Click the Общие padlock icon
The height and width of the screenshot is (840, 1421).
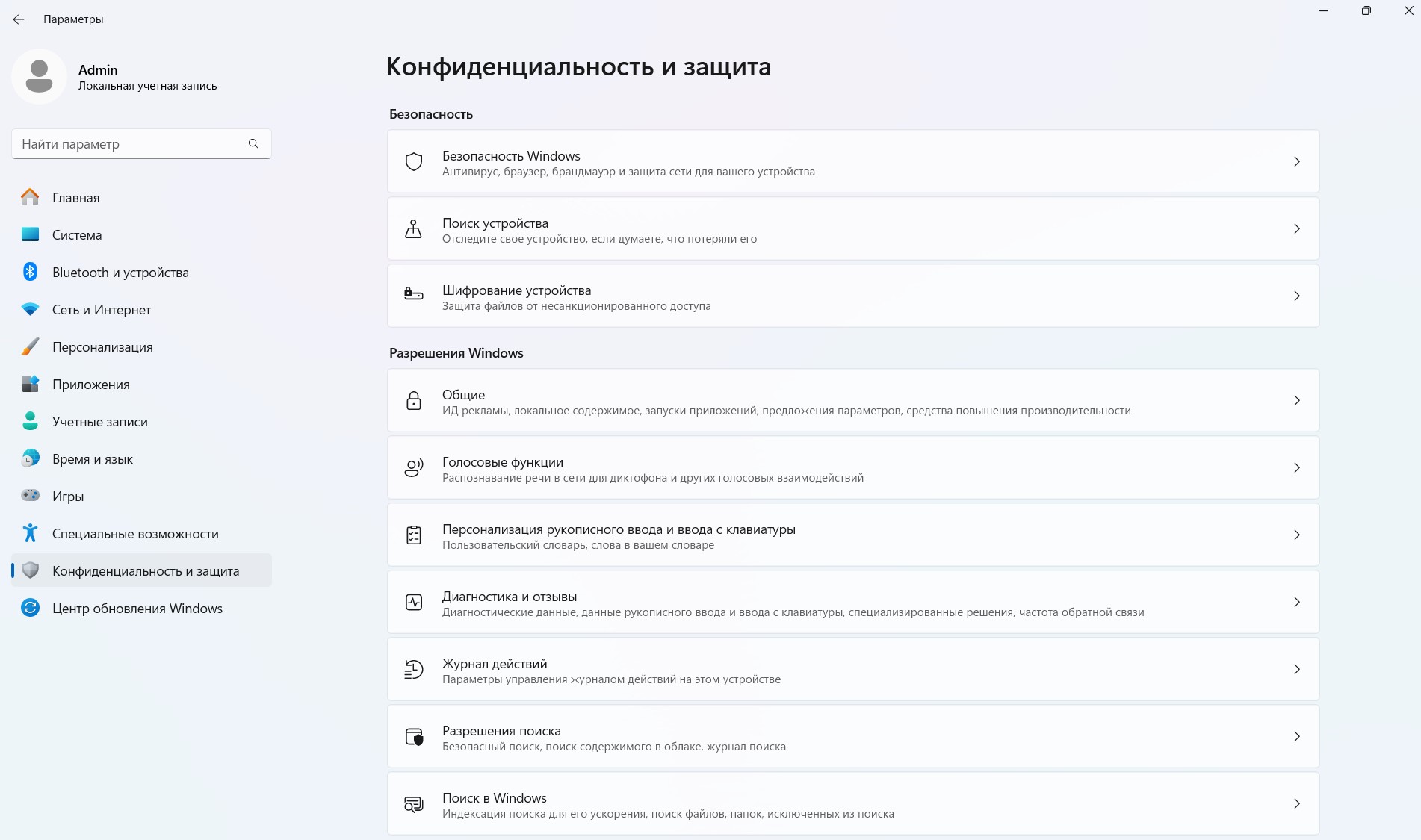click(413, 400)
